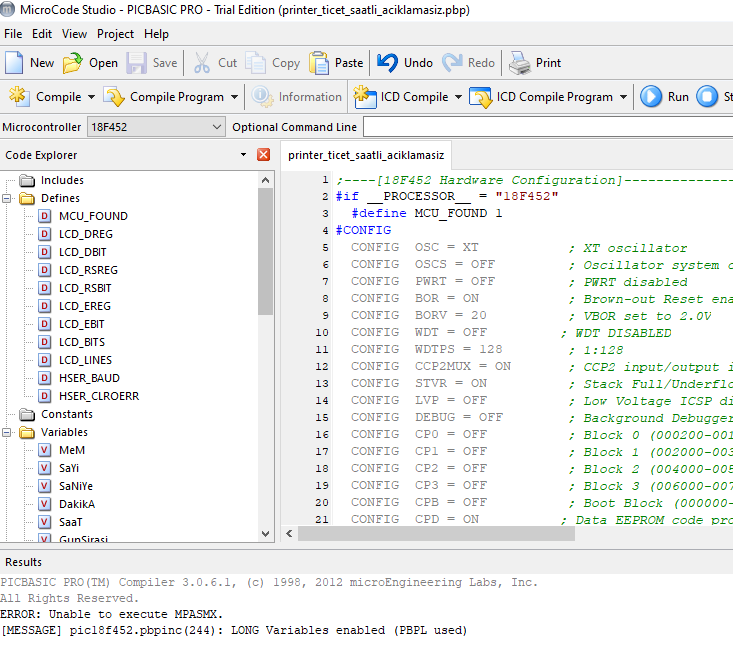The image size is (733, 655).
Task: Select HSER_BAUD define in Code Explorer
Action: 89,378
